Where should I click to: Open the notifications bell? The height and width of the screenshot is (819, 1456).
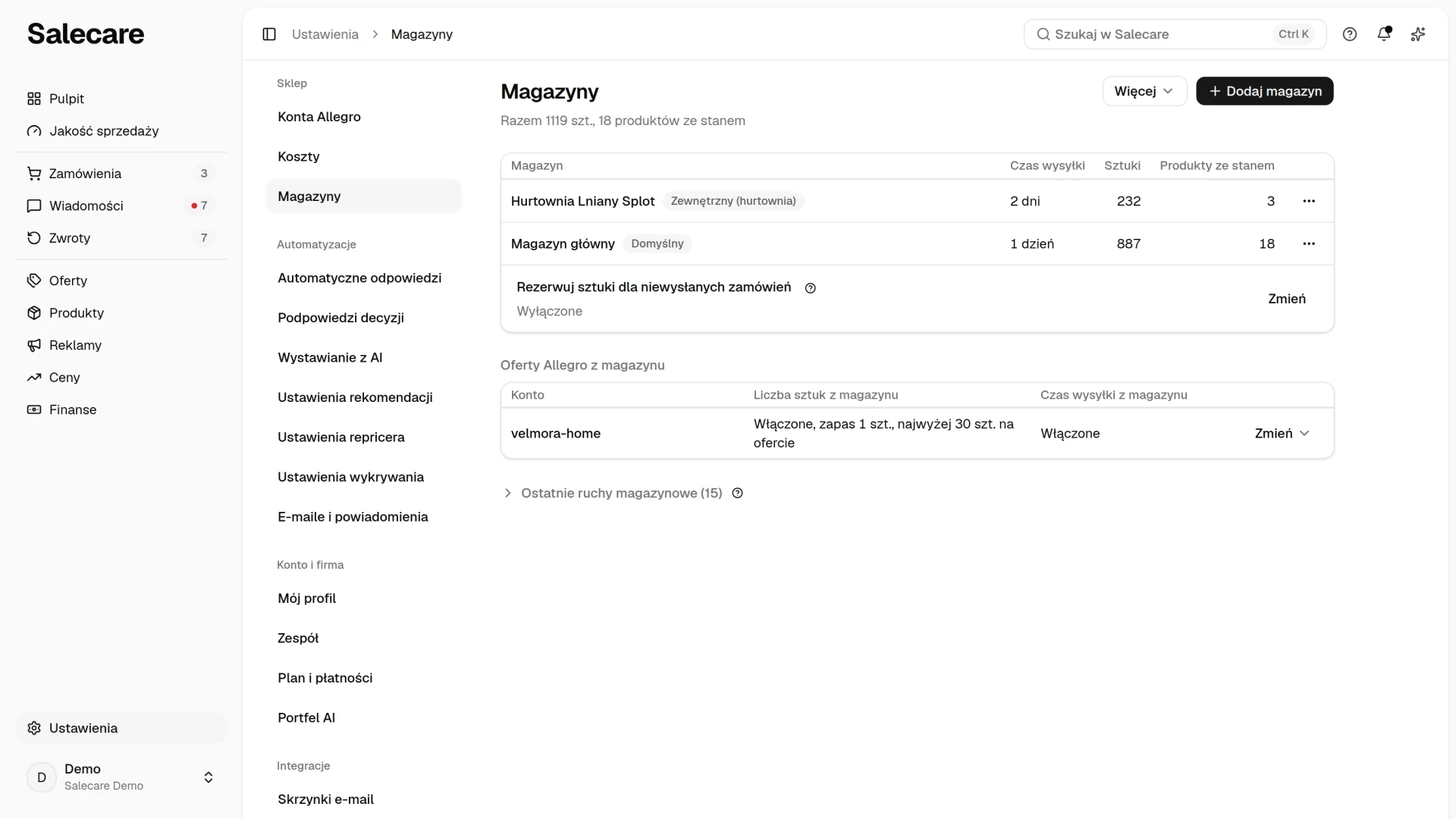(x=1384, y=34)
